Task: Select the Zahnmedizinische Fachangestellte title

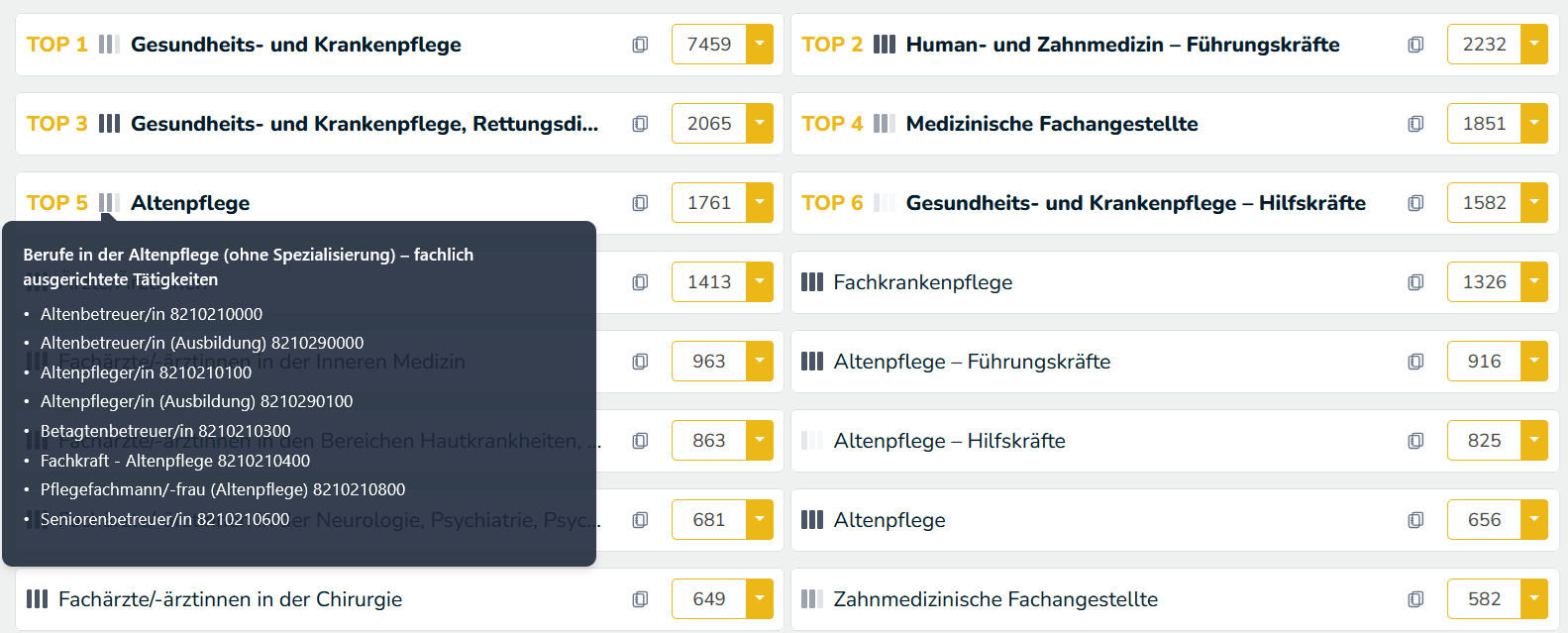Action: pyautogui.click(x=995, y=599)
